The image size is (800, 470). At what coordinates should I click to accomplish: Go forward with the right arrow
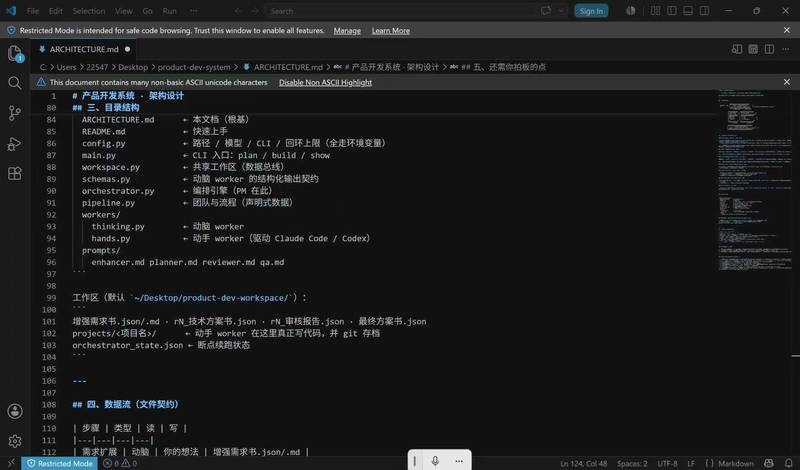[255, 11]
